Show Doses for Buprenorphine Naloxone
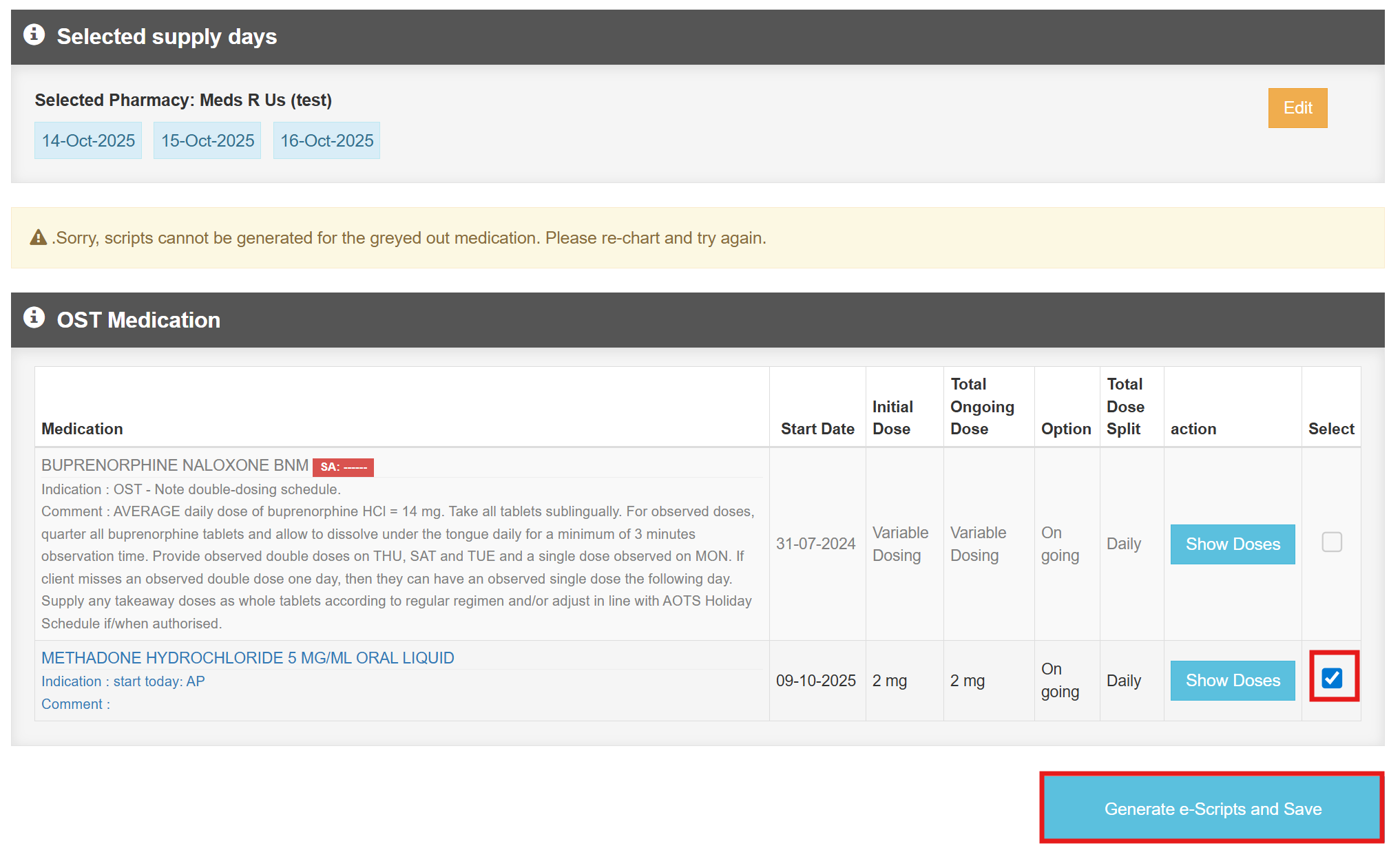 click(1232, 544)
